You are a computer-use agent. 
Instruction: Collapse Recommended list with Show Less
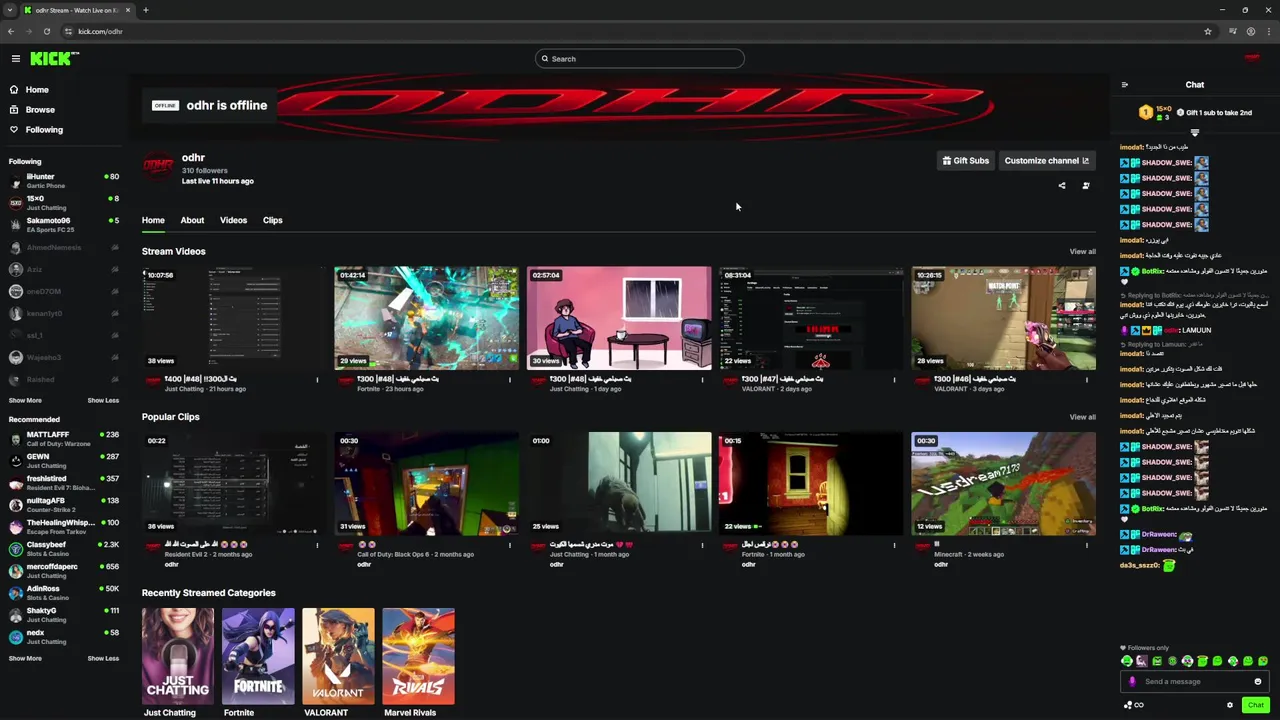point(103,658)
